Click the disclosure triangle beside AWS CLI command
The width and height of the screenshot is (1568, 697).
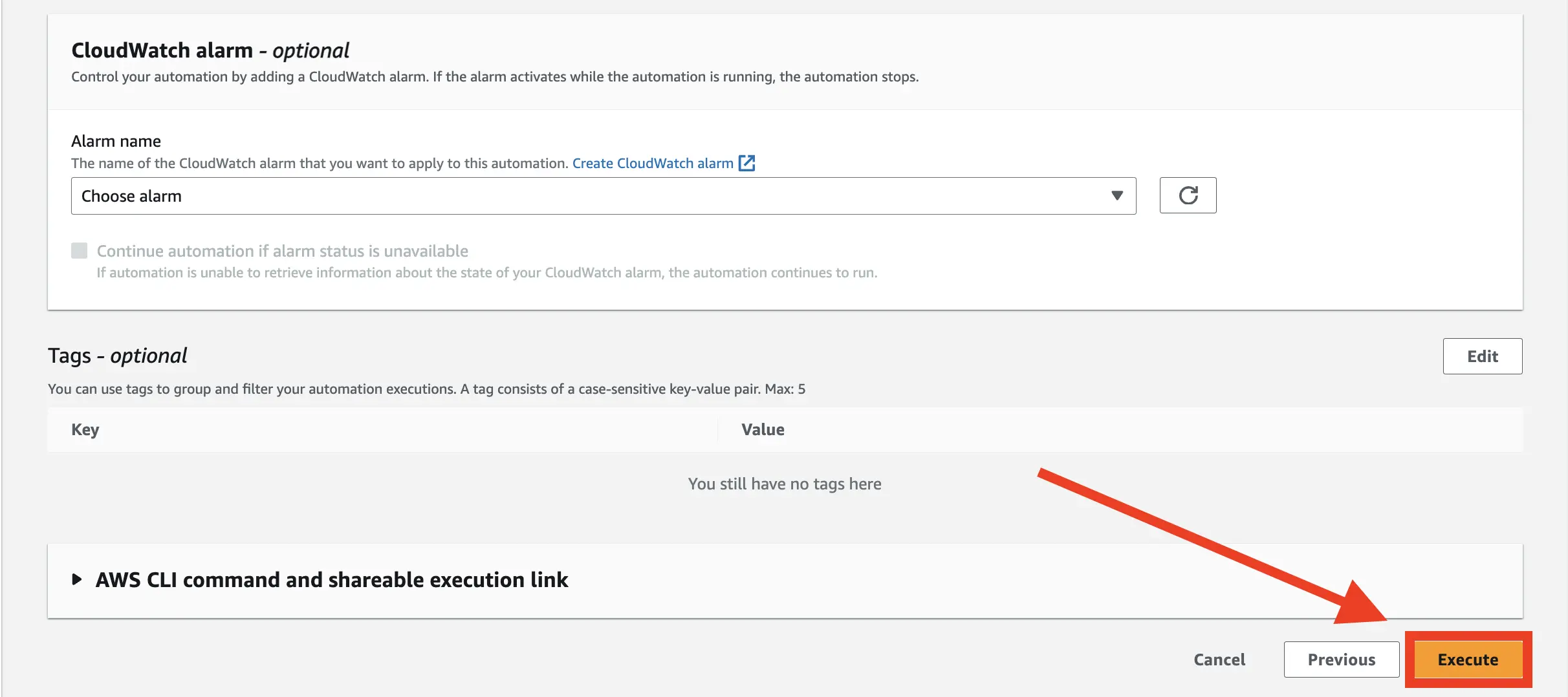click(77, 580)
